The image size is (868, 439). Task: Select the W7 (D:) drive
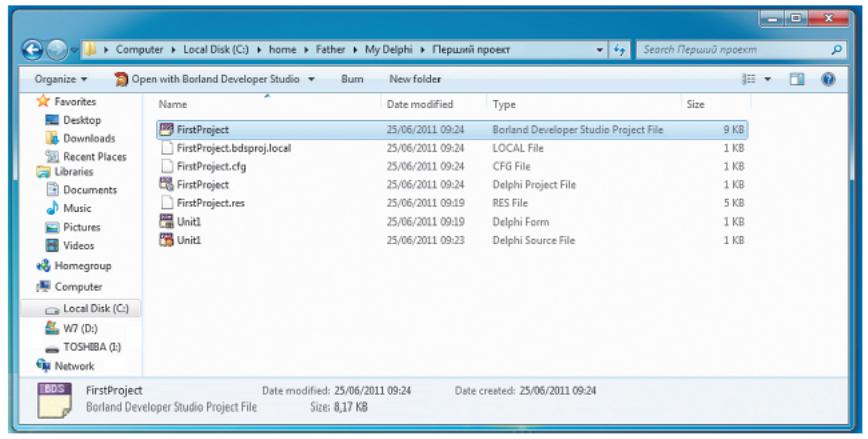pos(80,328)
